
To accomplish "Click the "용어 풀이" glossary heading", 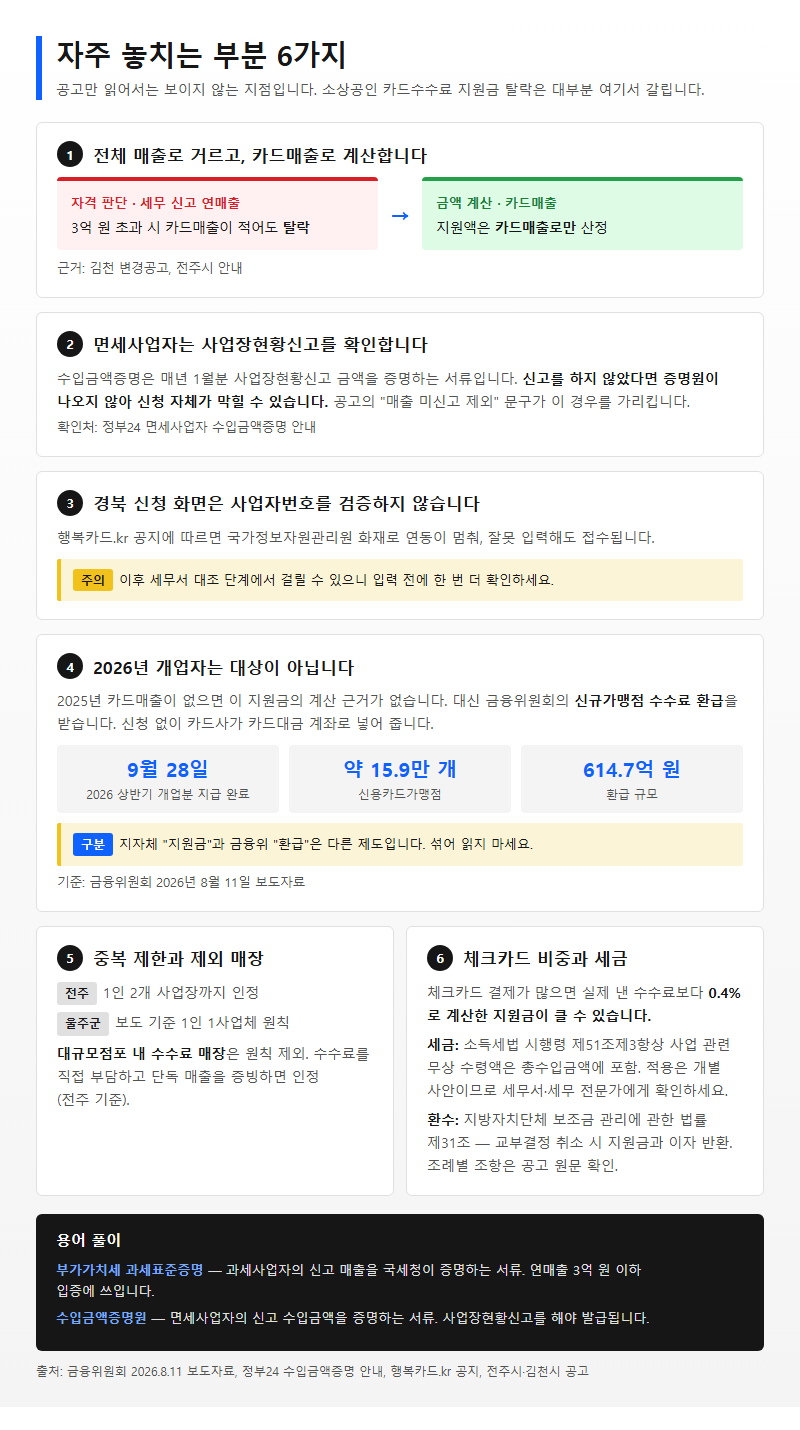I will tap(89, 1240).
